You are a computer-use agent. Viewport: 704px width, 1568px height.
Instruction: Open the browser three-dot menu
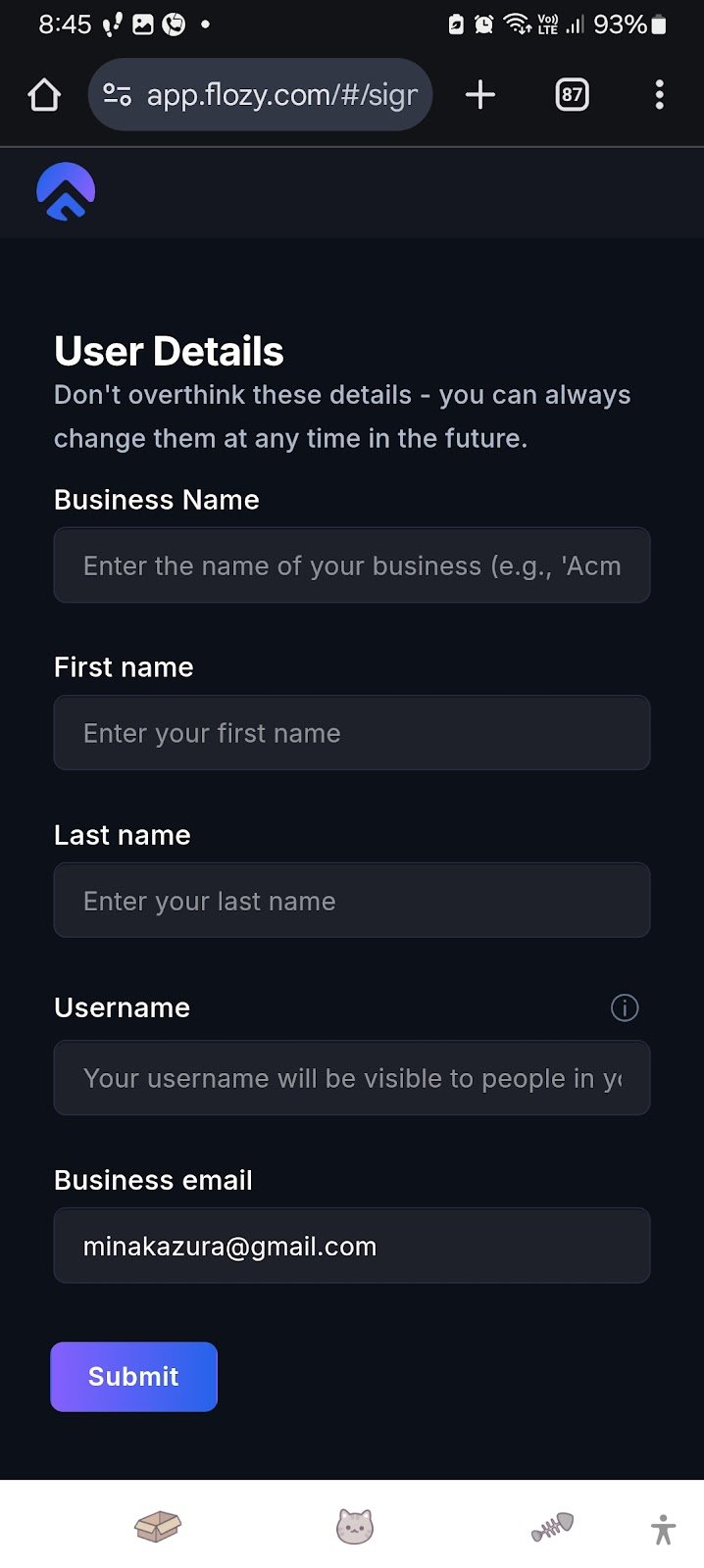click(x=659, y=95)
